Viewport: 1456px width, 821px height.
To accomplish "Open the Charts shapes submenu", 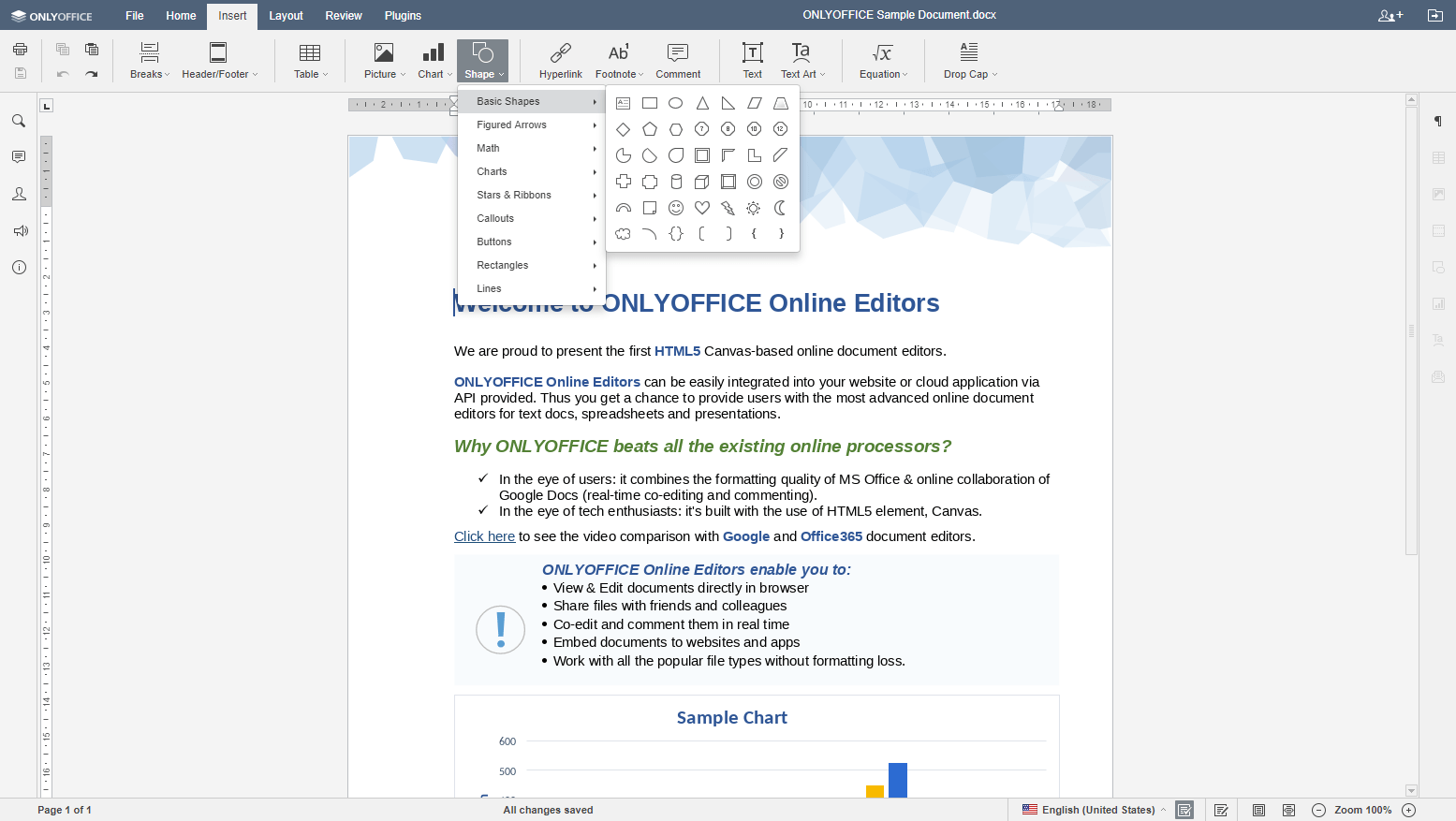I will coord(532,171).
